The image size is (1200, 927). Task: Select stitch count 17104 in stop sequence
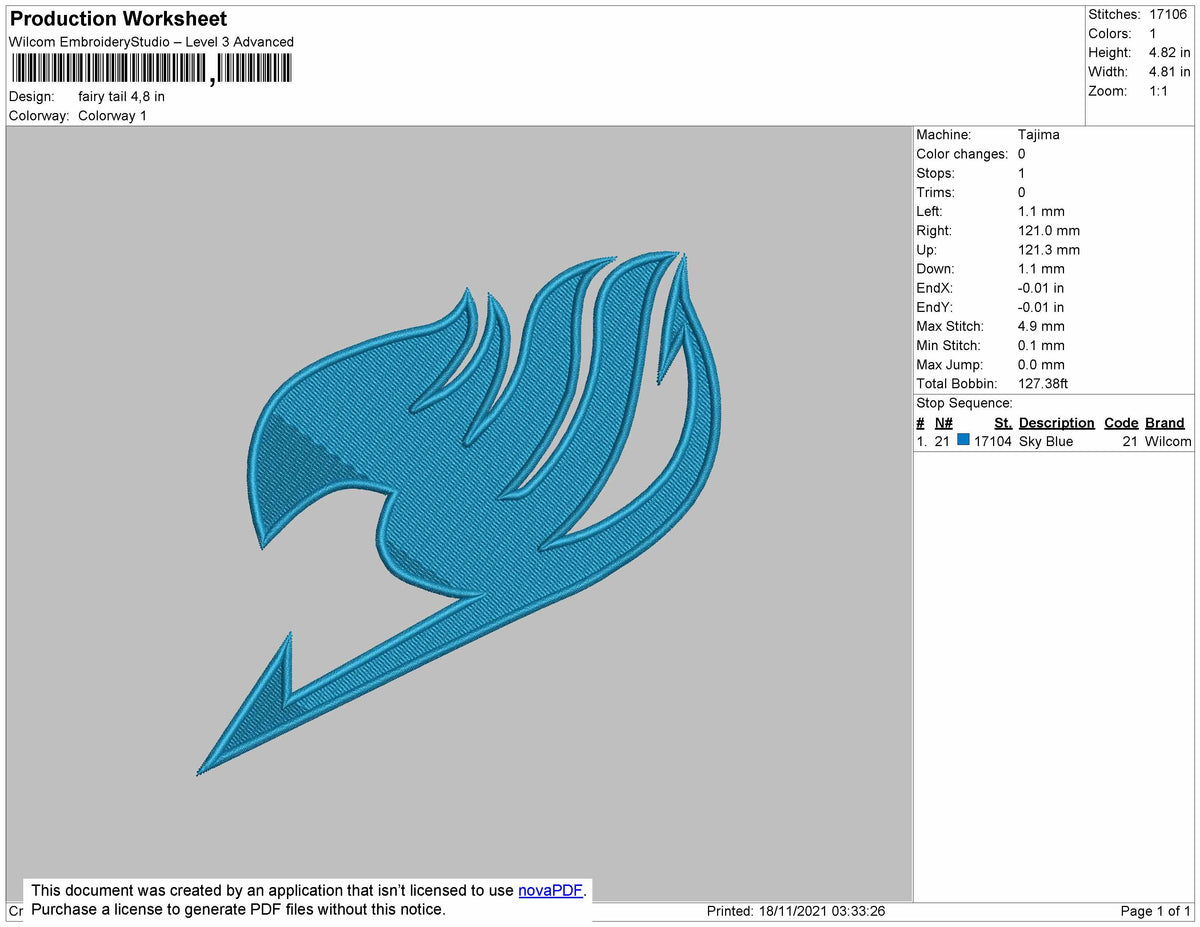[x=993, y=441]
